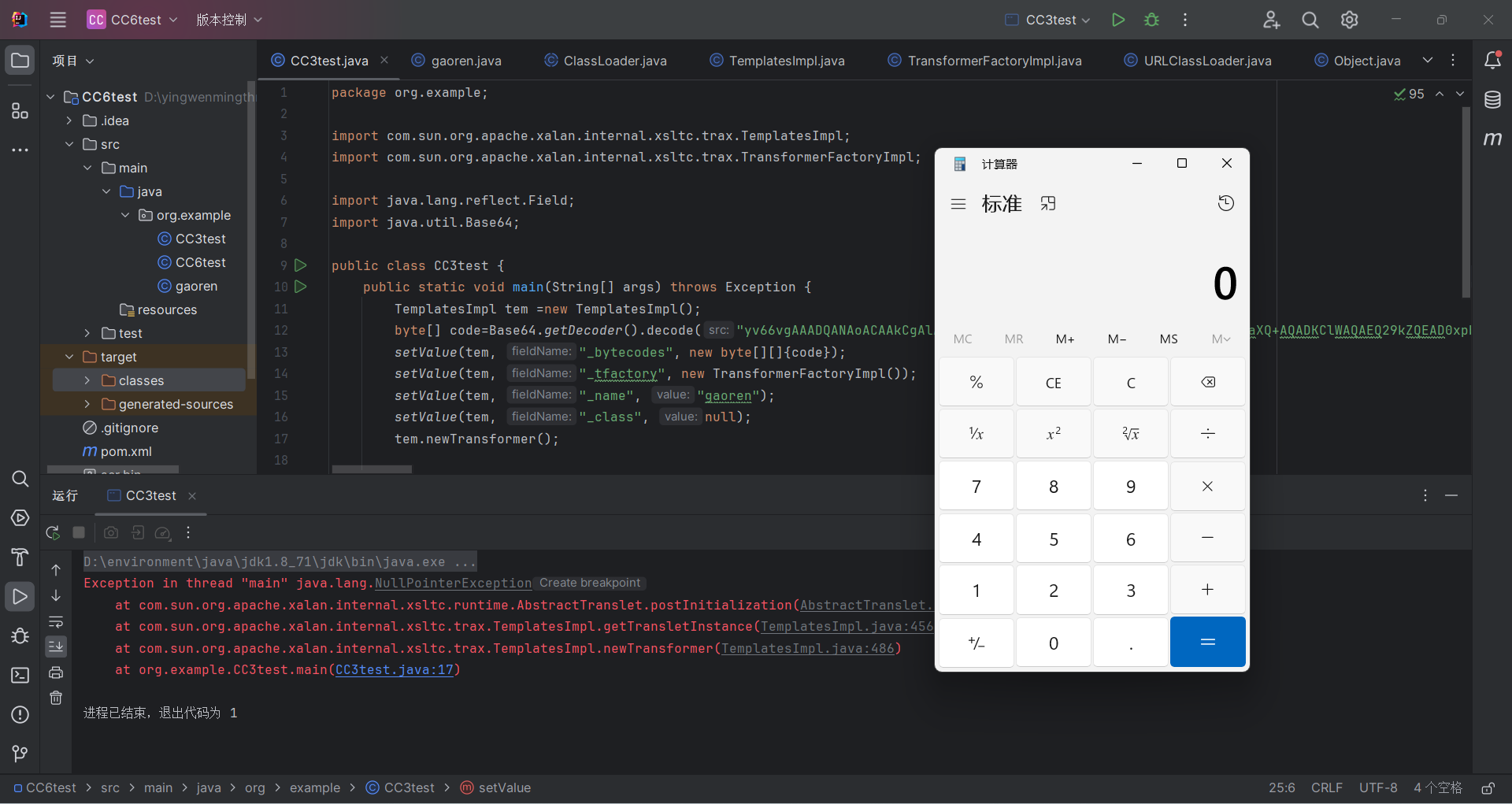1512x804 pixels.
Task: Open the Build hammer tool window
Action: [20, 557]
